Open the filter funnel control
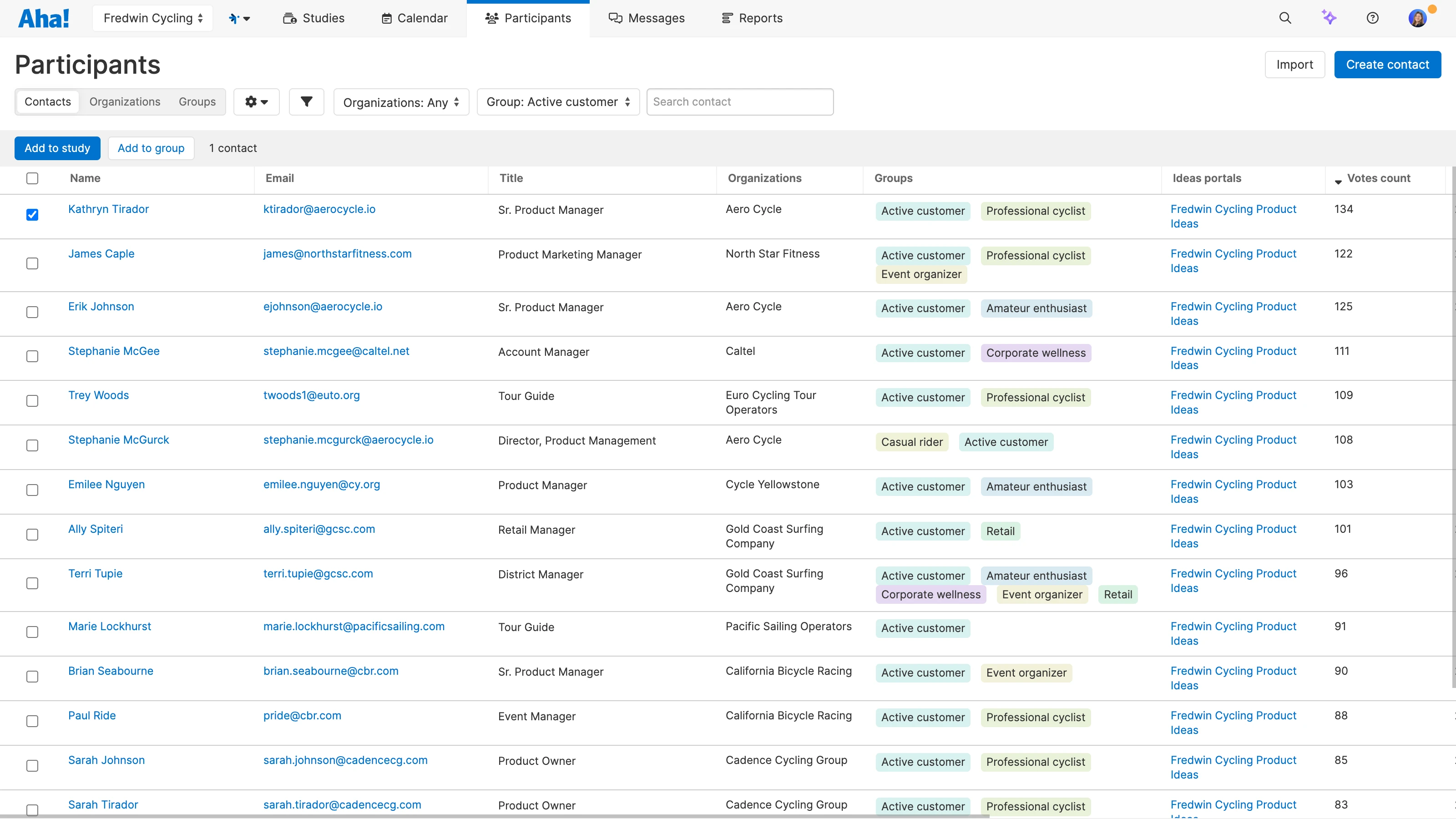1456x819 pixels. [306, 102]
